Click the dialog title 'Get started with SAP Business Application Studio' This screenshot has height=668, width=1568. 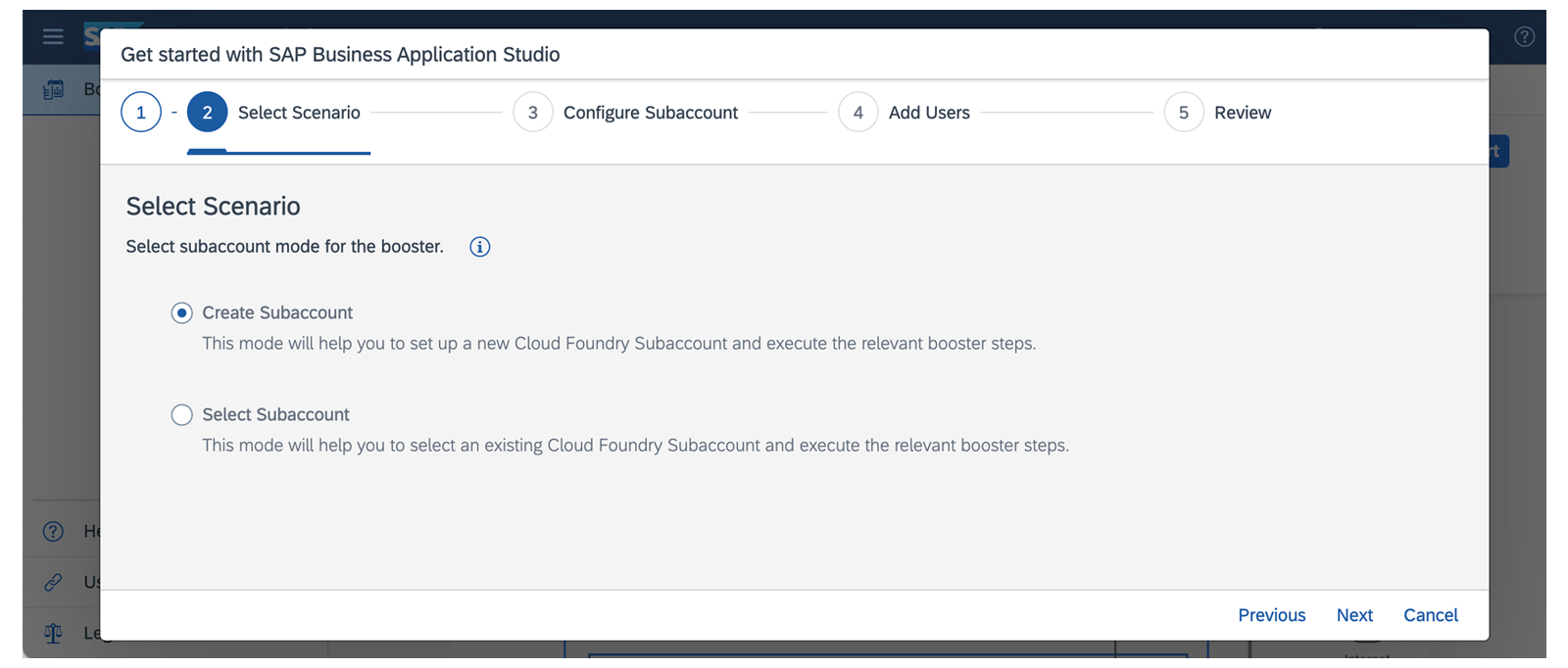[x=340, y=55]
